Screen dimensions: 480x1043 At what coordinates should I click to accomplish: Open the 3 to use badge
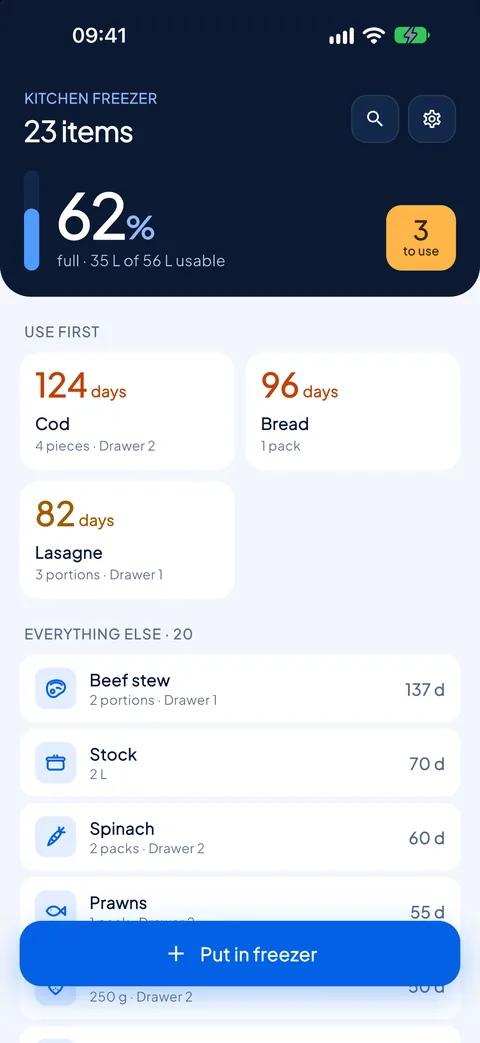point(421,237)
